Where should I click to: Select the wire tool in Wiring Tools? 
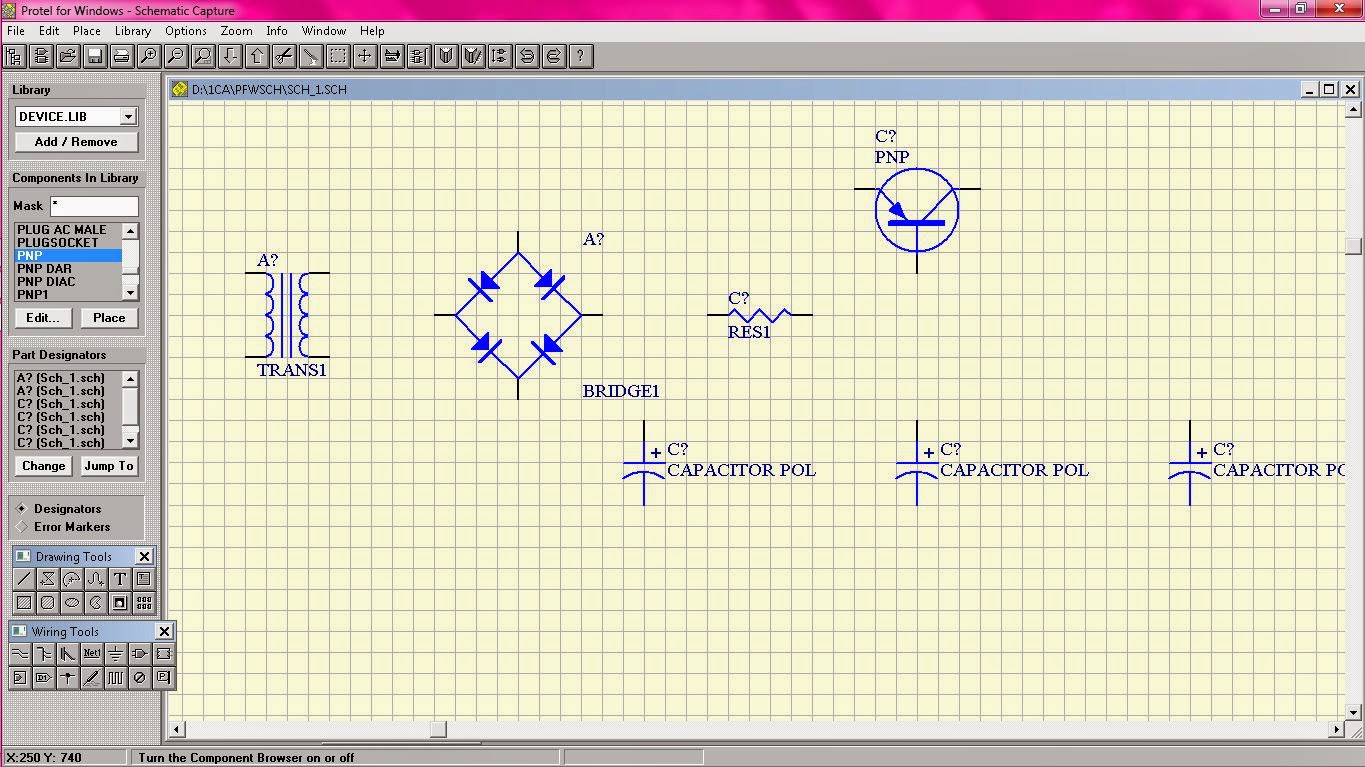(x=20, y=654)
